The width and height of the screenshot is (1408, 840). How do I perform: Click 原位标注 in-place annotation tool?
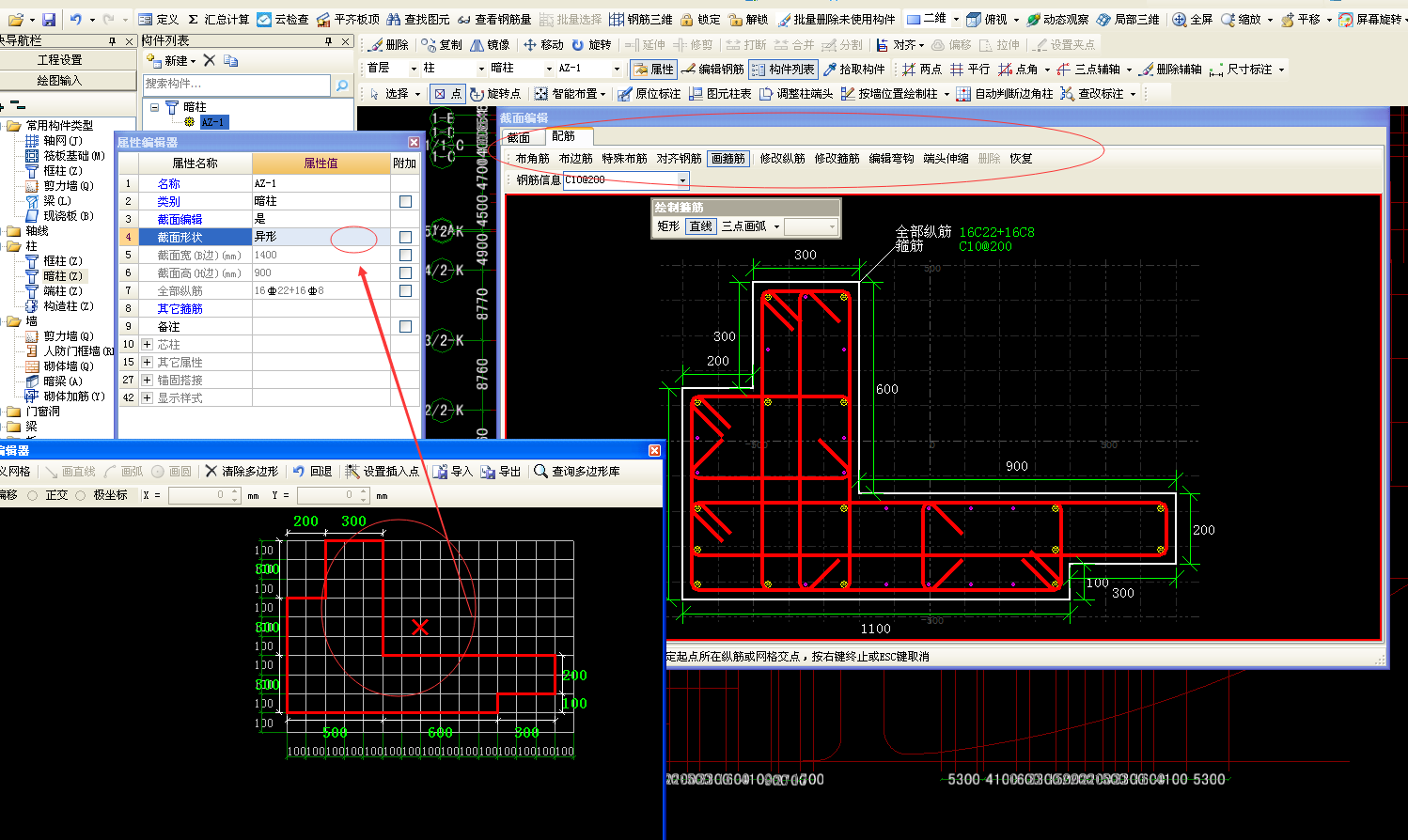tap(649, 94)
